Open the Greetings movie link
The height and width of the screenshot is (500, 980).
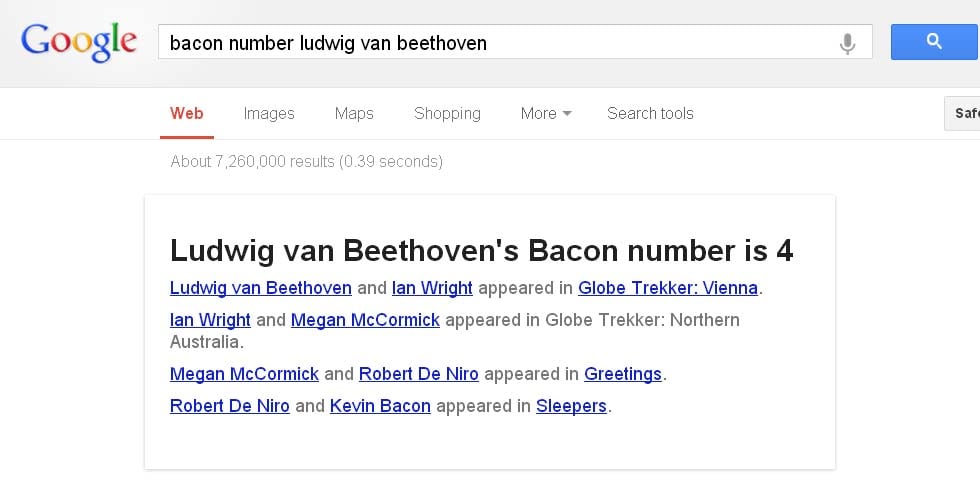tap(622, 374)
